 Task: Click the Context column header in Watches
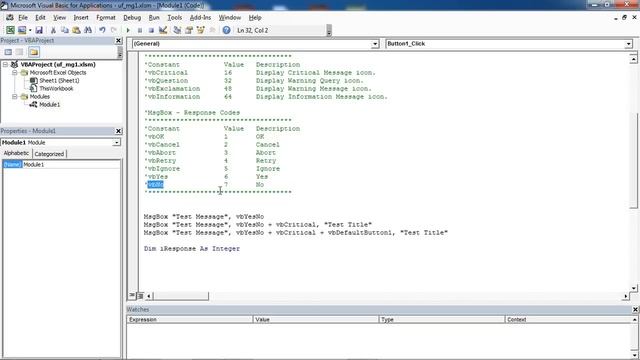pos(569,320)
